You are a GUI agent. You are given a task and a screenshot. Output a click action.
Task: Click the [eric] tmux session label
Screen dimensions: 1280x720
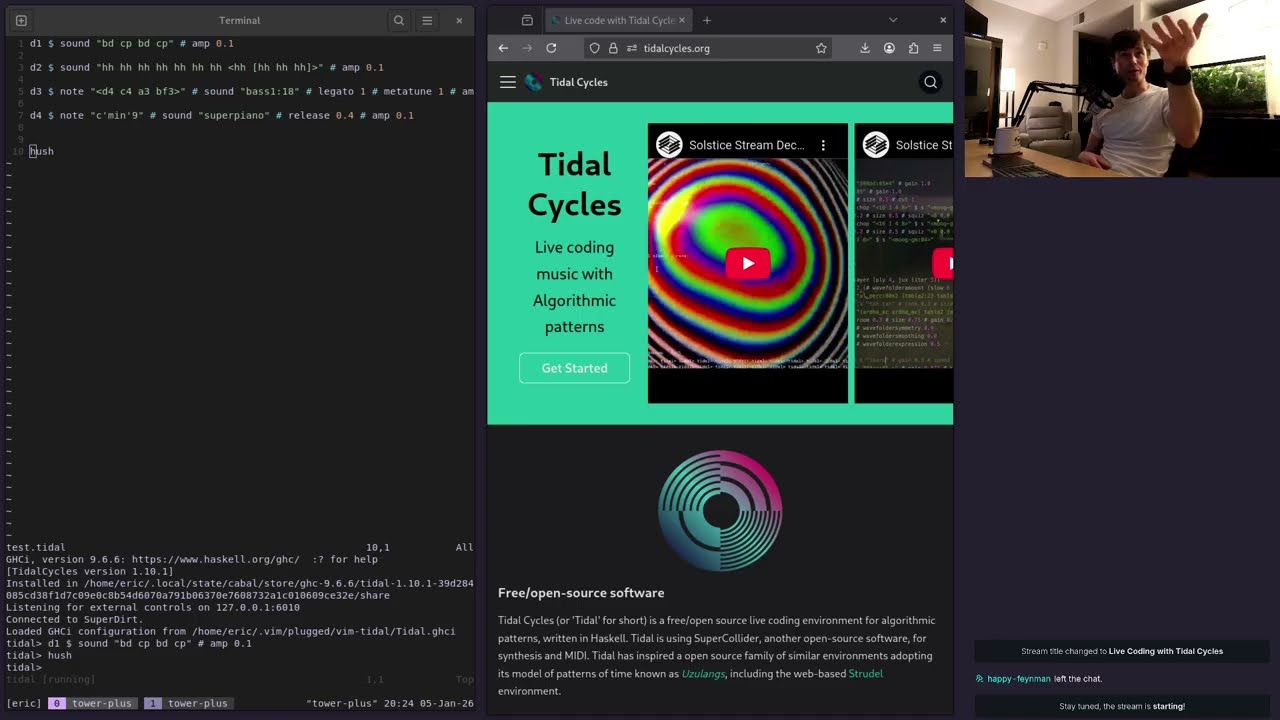click(23, 703)
